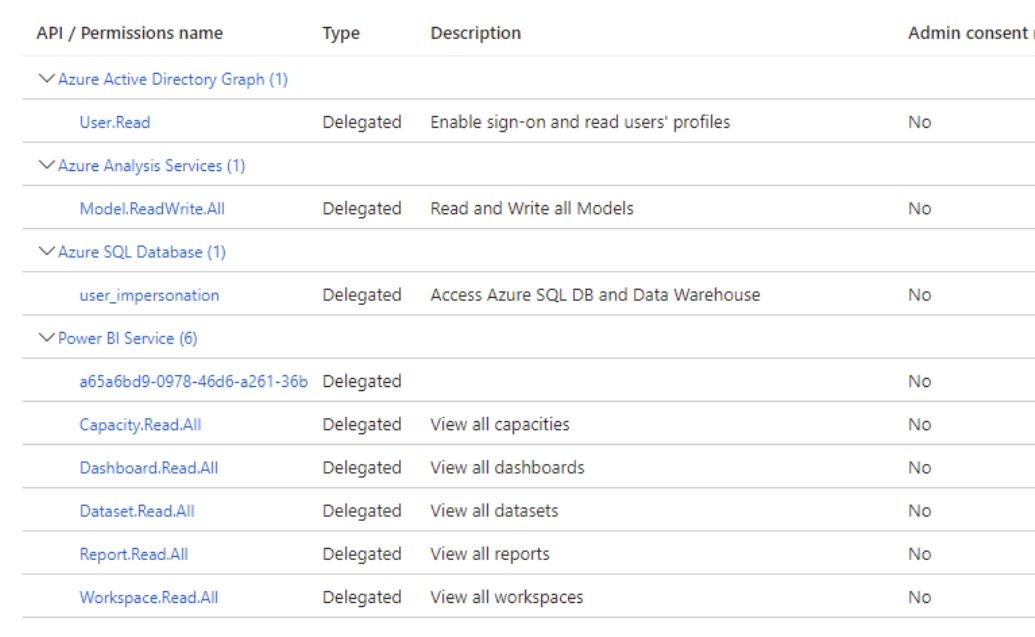
Task: Click the Description column header
Action: coord(475,34)
